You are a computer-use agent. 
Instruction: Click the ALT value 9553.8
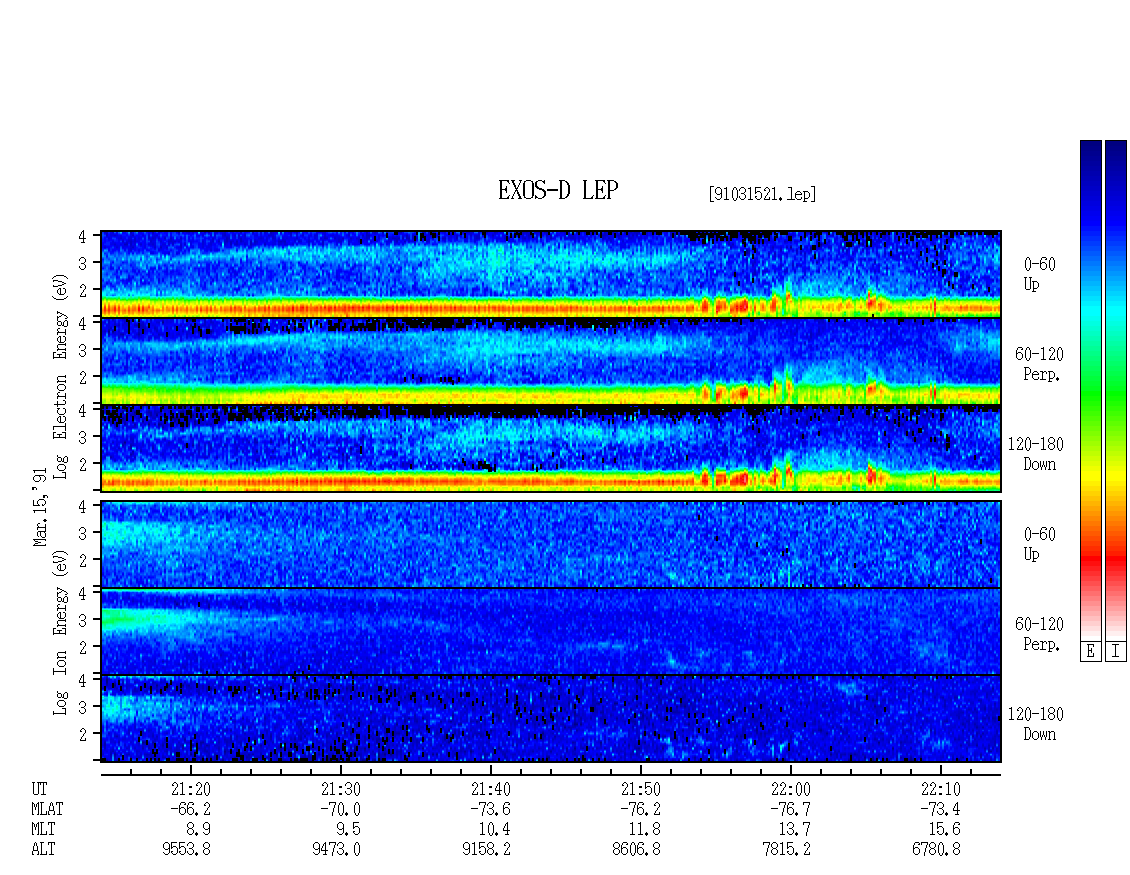(x=187, y=850)
